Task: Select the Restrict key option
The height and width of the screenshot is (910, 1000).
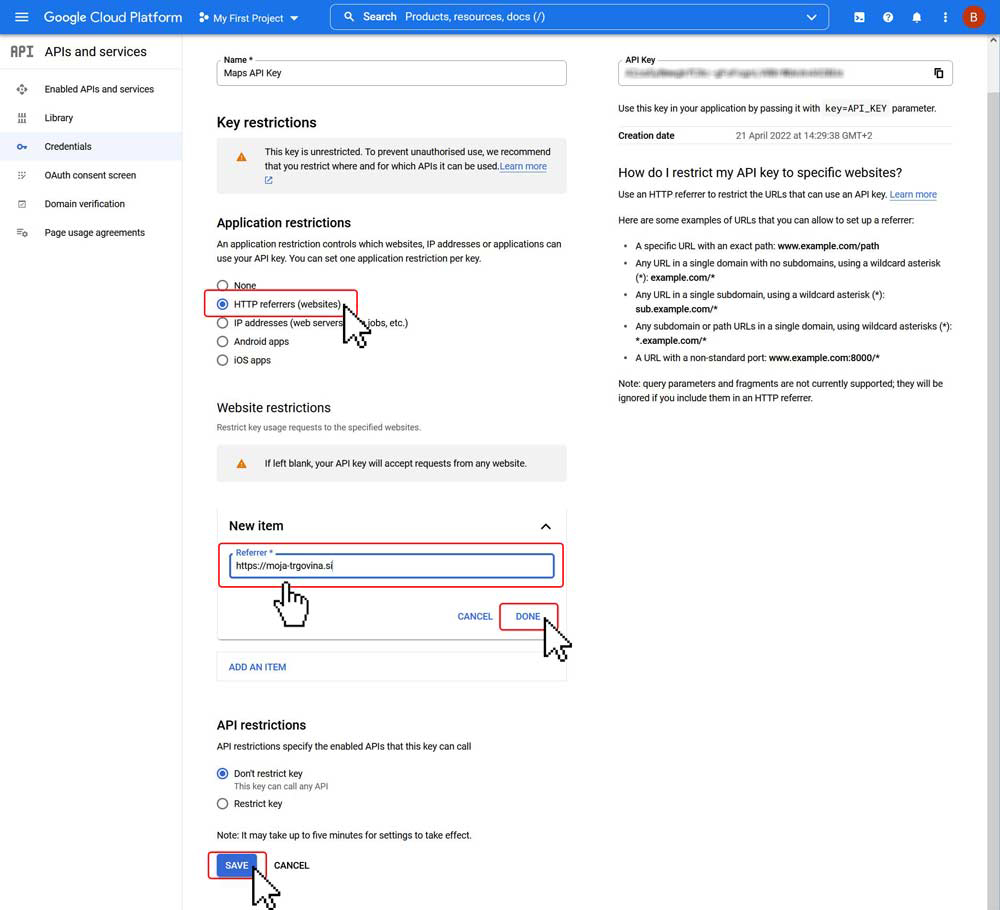Action: [223, 804]
